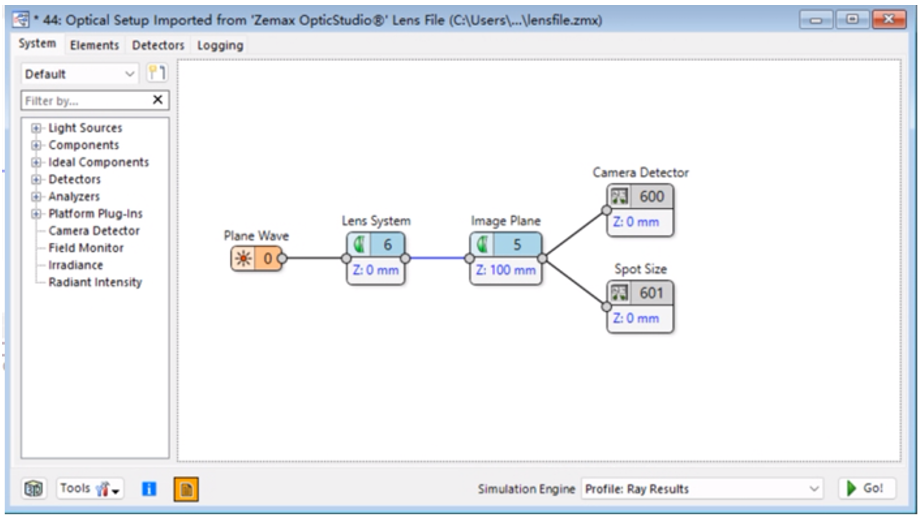Click the Plane Wave source sun icon
The image size is (921, 521).
click(243, 259)
